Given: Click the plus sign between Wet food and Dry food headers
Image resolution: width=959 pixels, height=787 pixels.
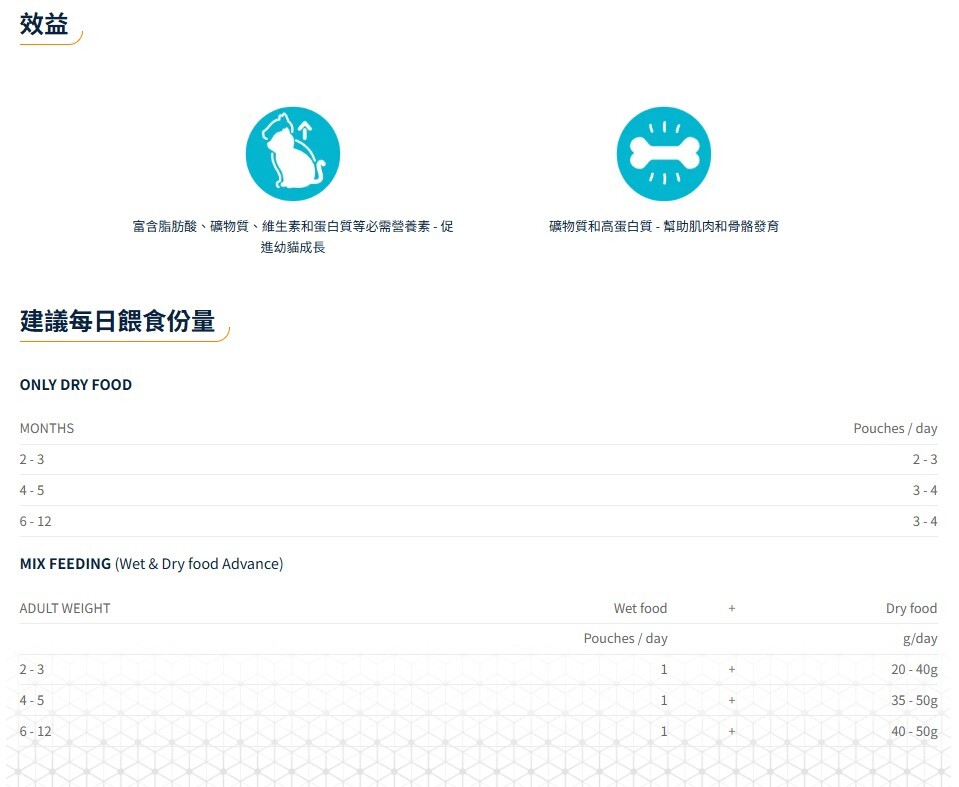Looking at the screenshot, I should click(732, 608).
